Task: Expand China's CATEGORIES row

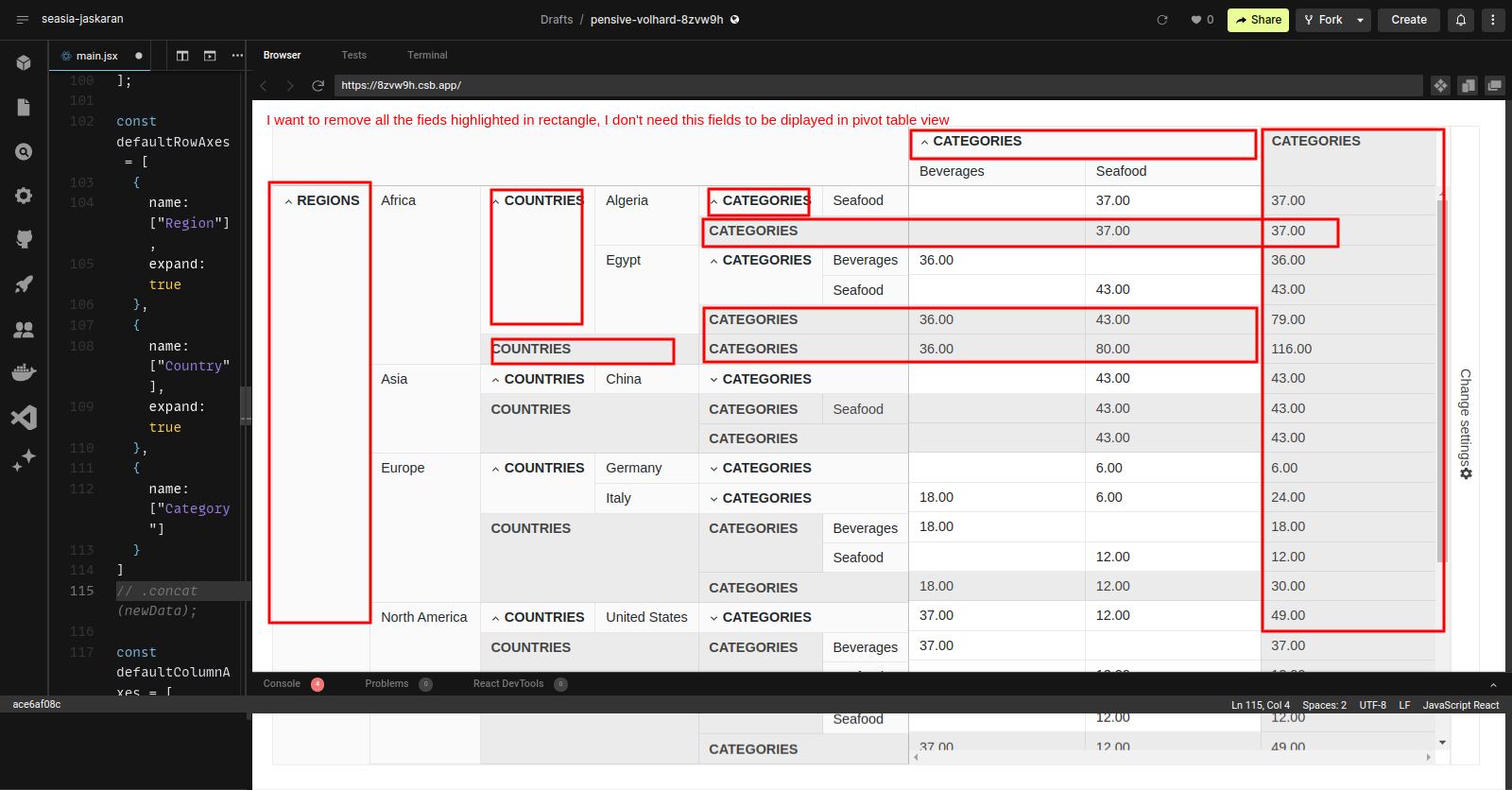Action: (713, 380)
